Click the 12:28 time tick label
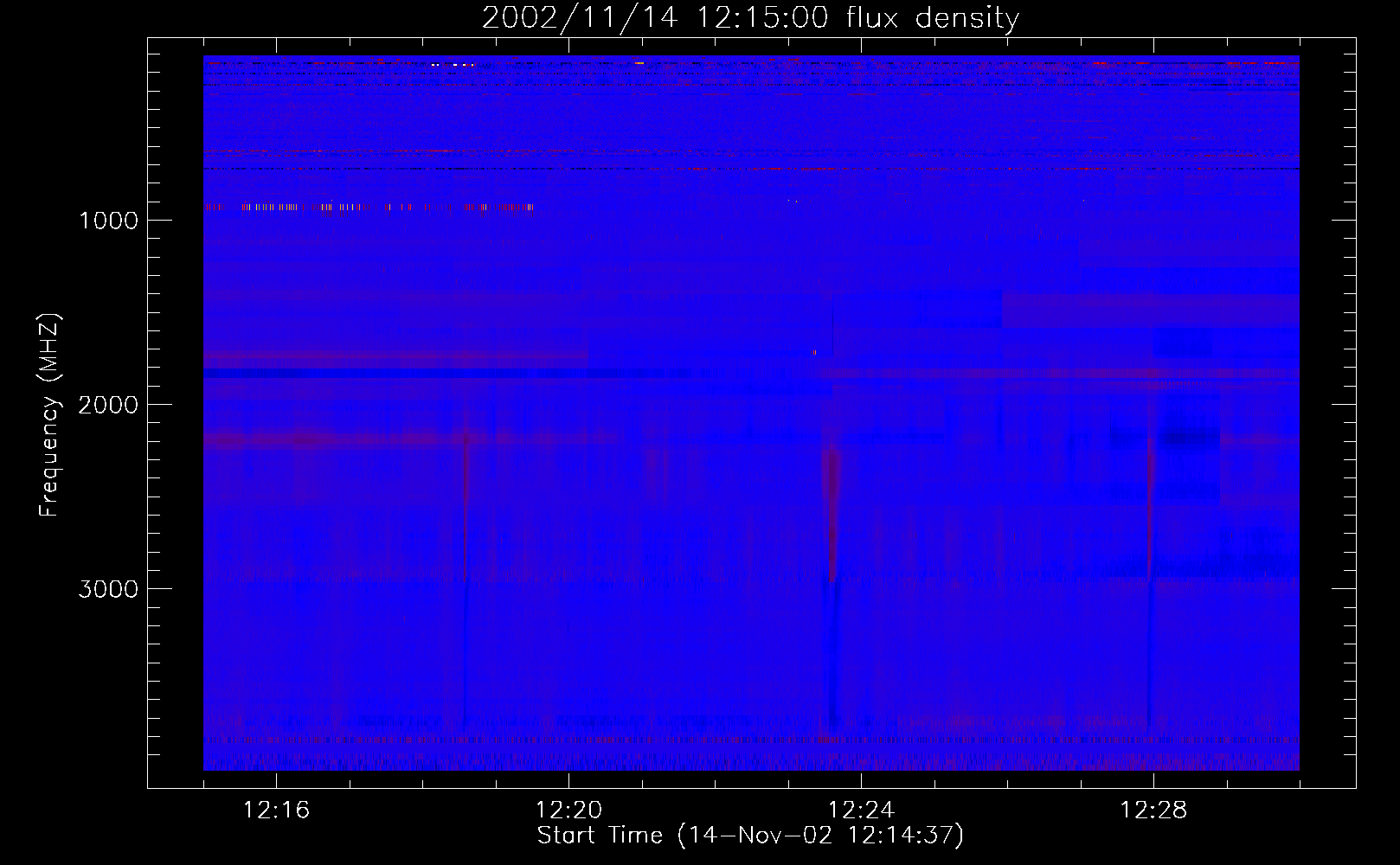1400x865 pixels. 1153,811
